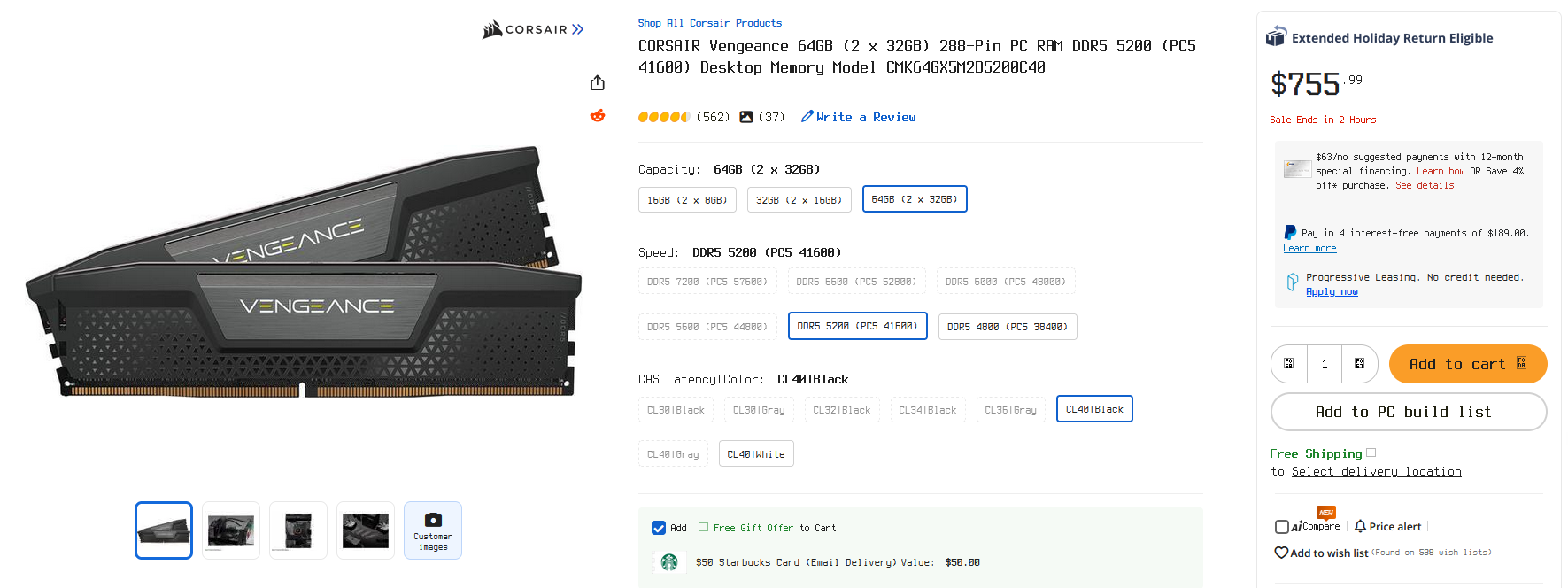The height and width of the screenshot is (588, 1568).
Task: Select third product thumbnail
Action: 298,530
